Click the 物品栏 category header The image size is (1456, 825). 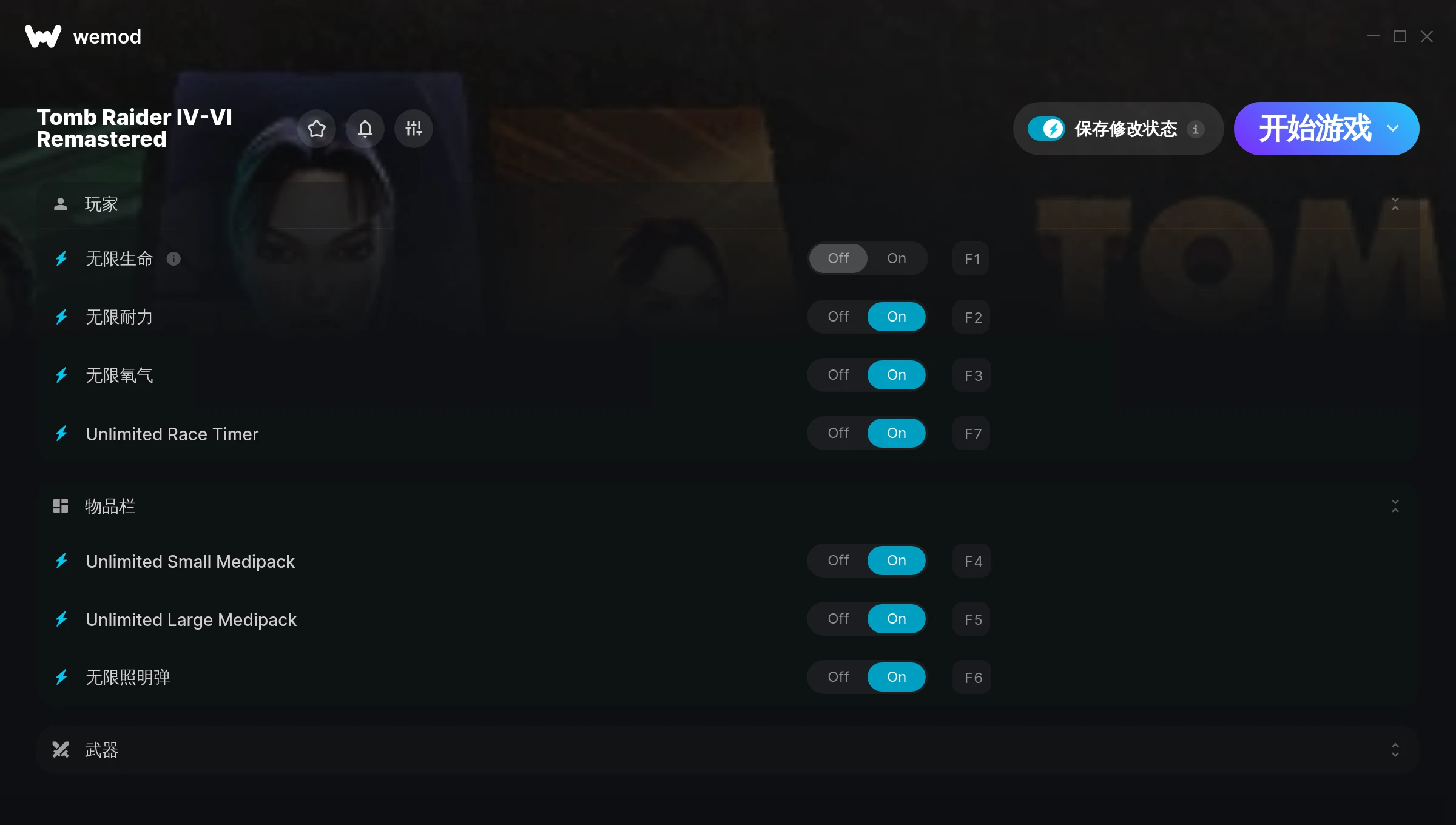point(728,506)
